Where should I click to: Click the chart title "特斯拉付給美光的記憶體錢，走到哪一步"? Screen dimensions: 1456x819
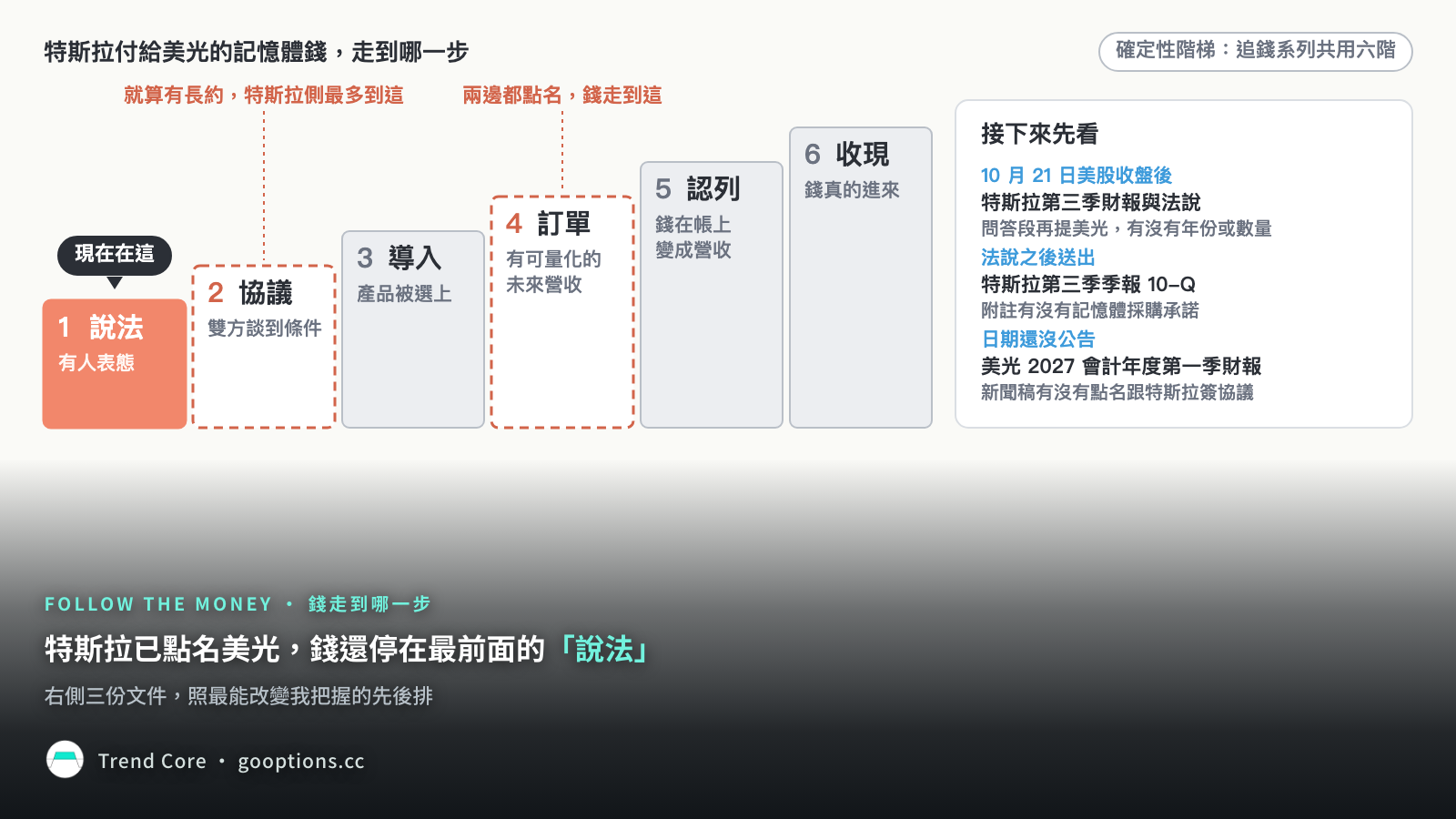[257, 52]
